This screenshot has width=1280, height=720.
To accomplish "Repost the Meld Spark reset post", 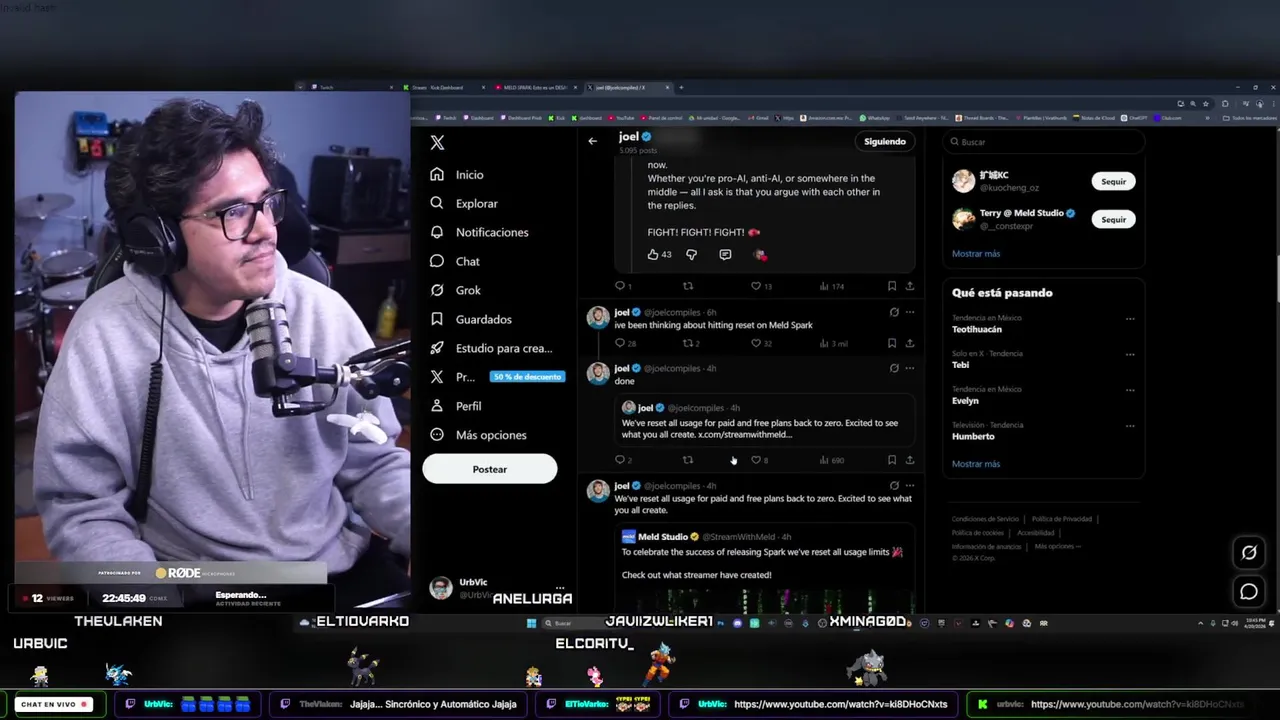I will pyautogui.click(x=691, y=343).
